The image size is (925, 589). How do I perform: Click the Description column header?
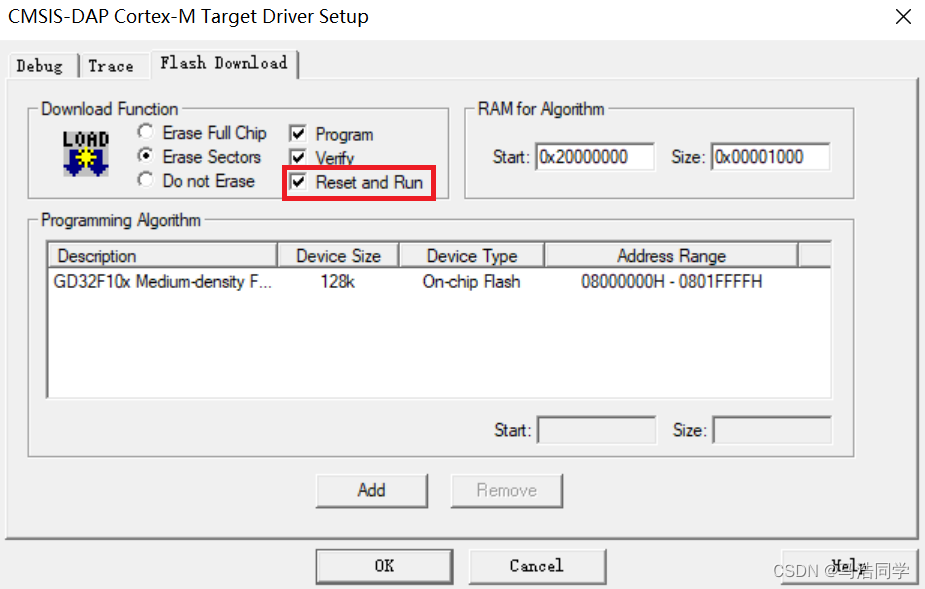point(163,256)
